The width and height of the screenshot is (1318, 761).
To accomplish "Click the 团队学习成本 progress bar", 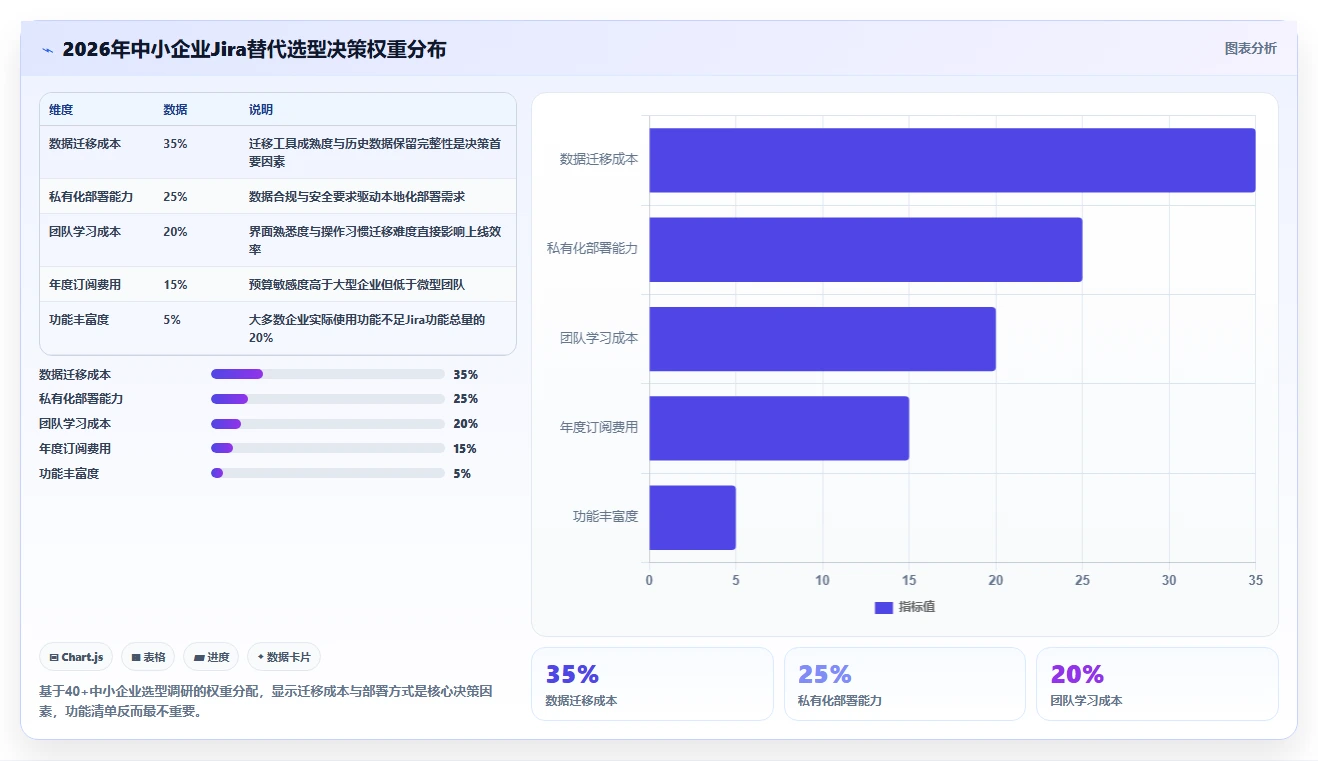I will [x=328, y=424].
